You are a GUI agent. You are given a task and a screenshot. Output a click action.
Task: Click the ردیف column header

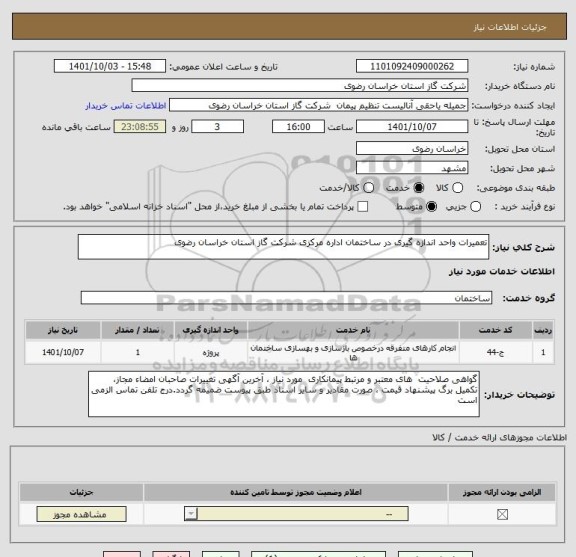coord(543,330)
